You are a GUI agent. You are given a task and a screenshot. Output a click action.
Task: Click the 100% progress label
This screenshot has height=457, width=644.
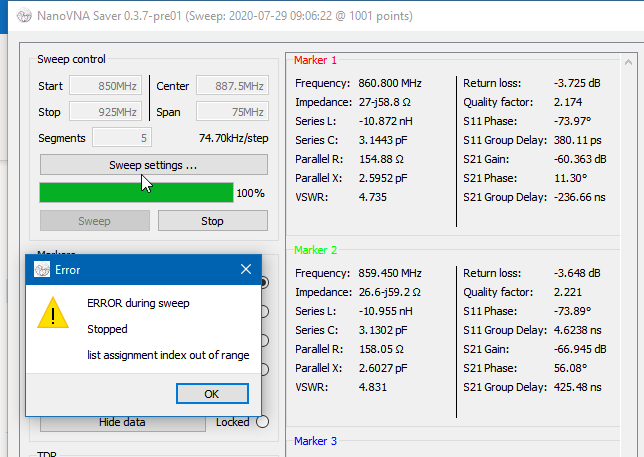click(x=251, y=193)
